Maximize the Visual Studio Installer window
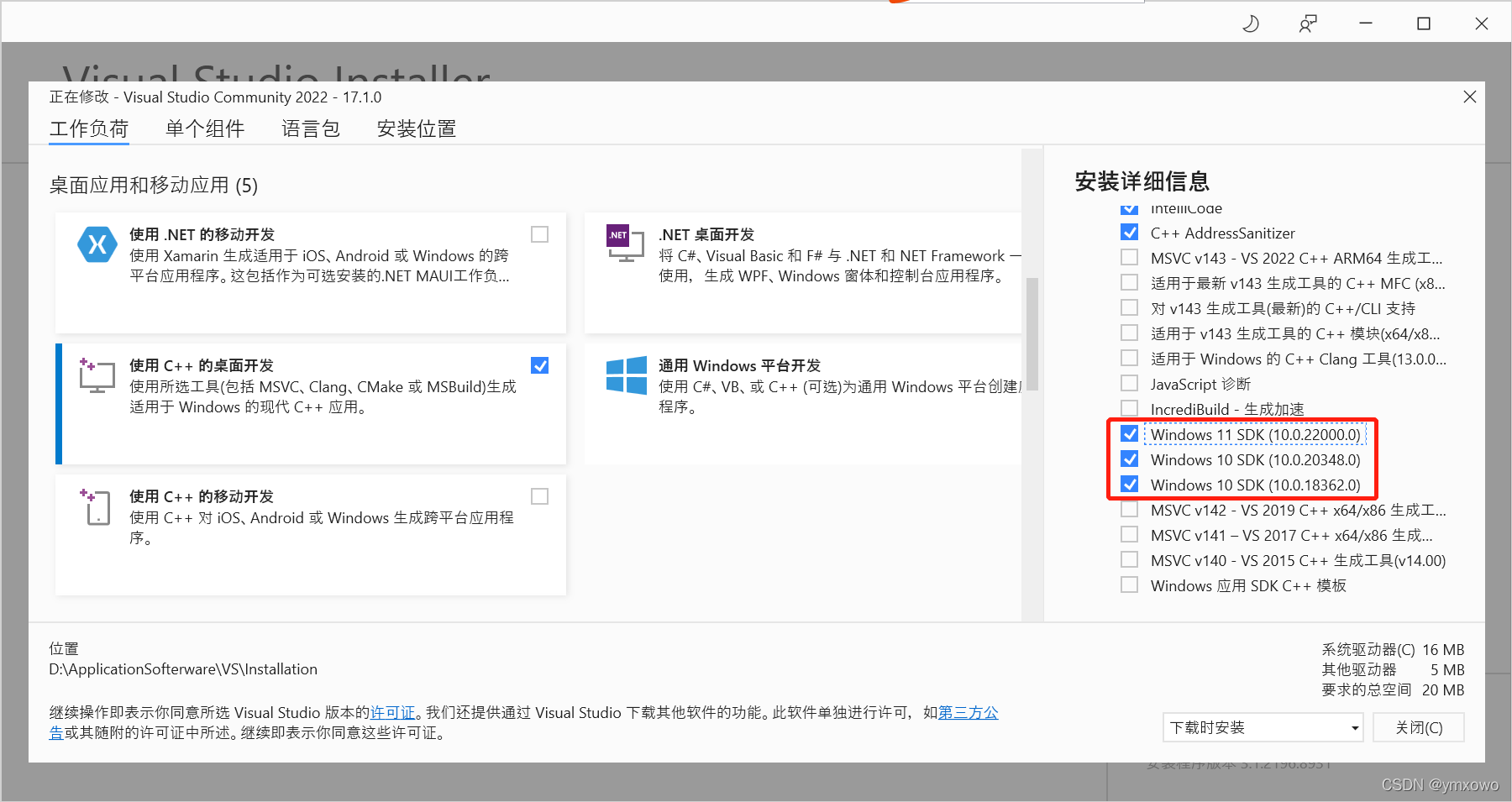 pos(1424,24)
